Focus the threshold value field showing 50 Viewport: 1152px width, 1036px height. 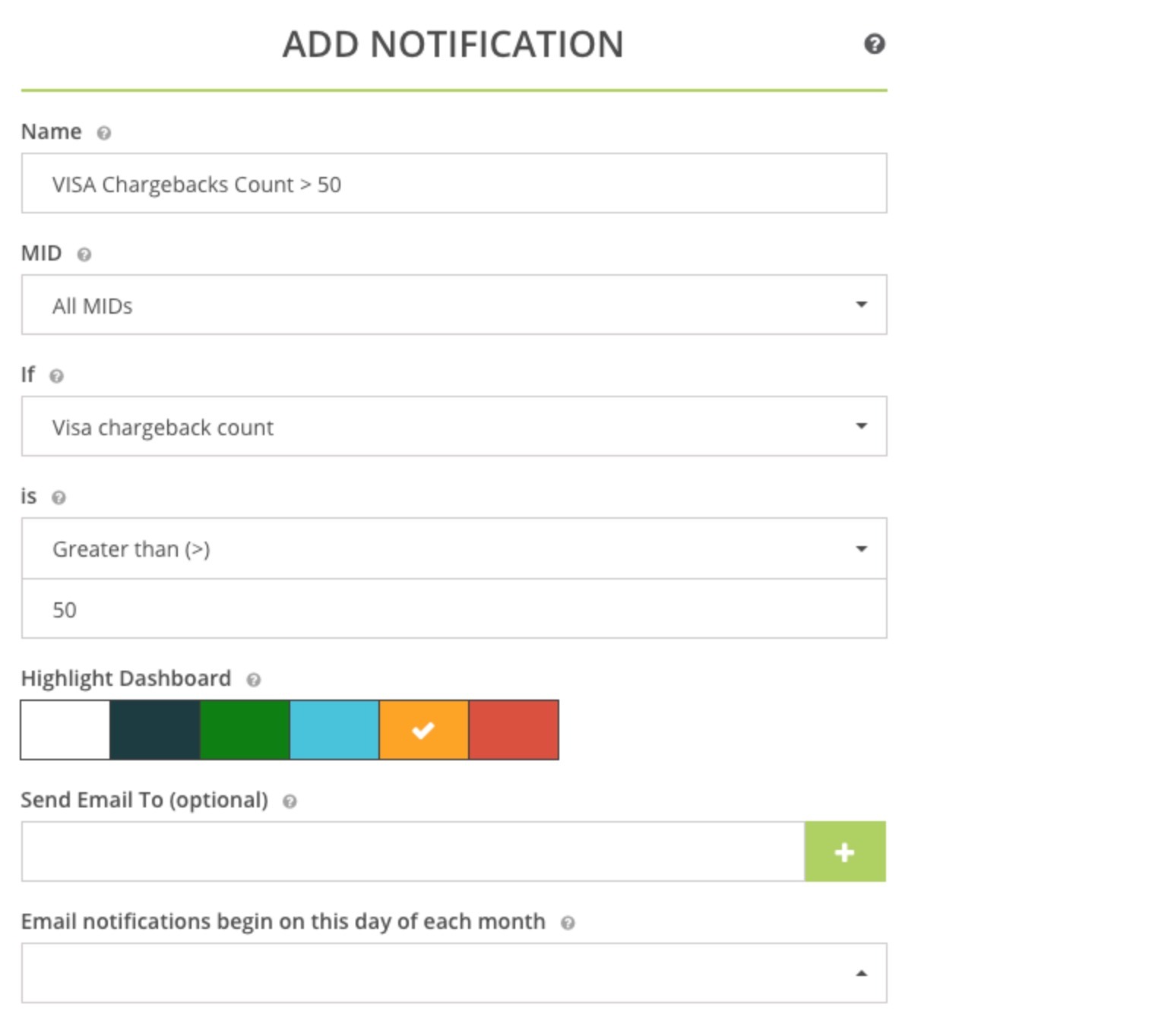[x=454, y=608]
